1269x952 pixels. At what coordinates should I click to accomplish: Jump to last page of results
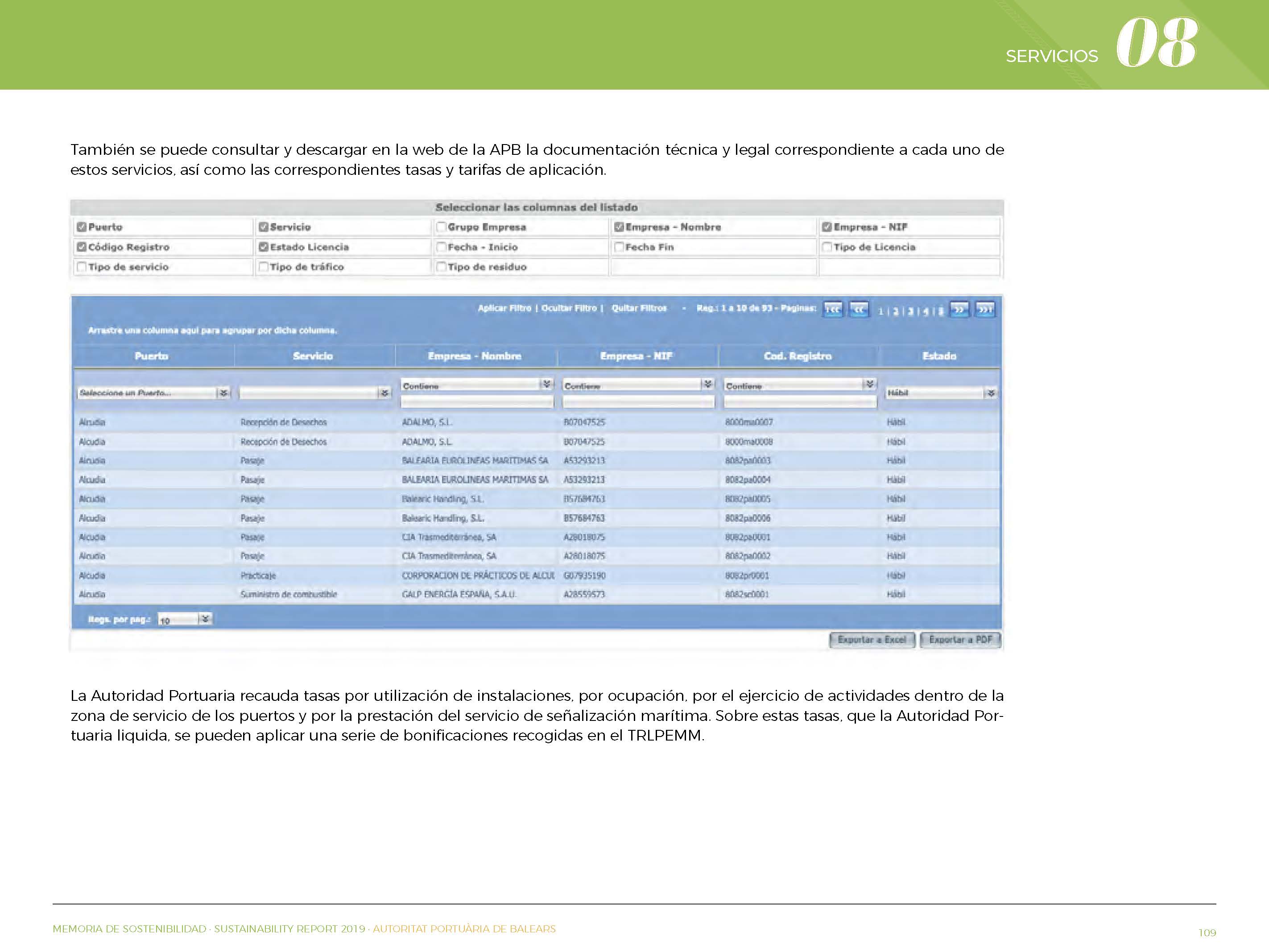[986, 309]
